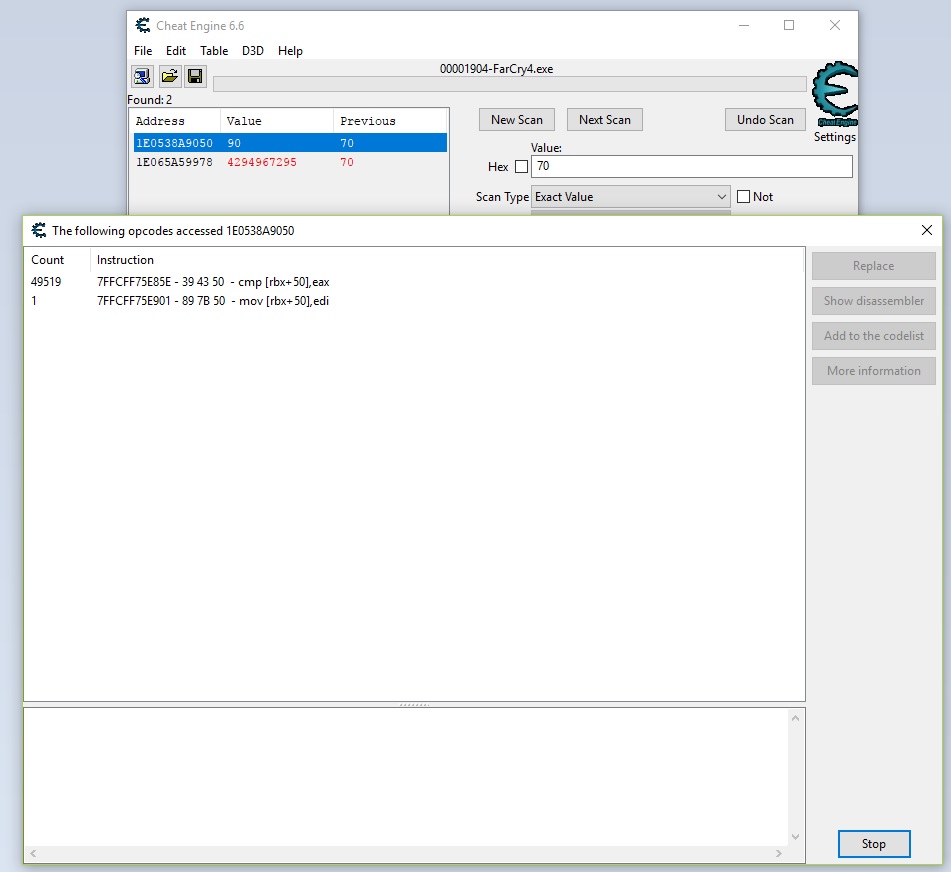
Task: Click the scan progress bar
Action: (509, 84)
